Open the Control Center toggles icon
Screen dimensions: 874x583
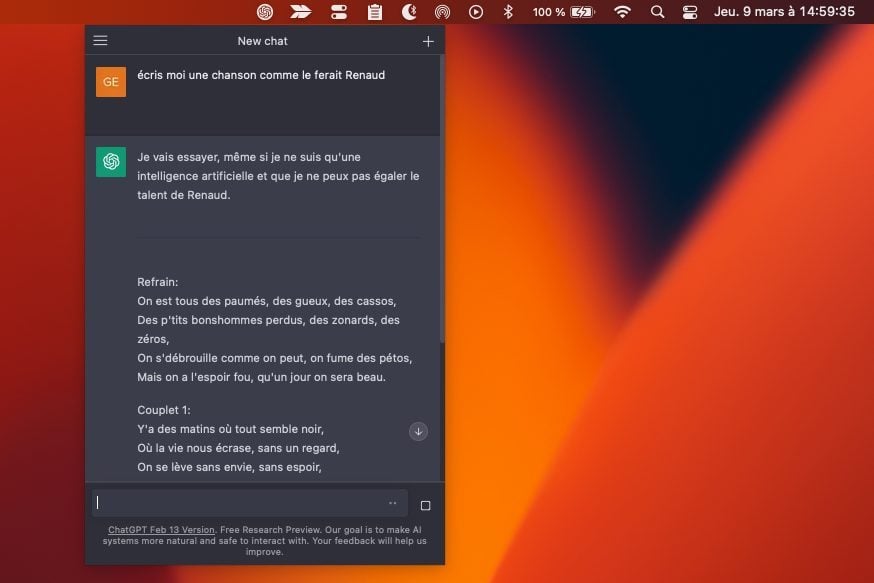690,12
